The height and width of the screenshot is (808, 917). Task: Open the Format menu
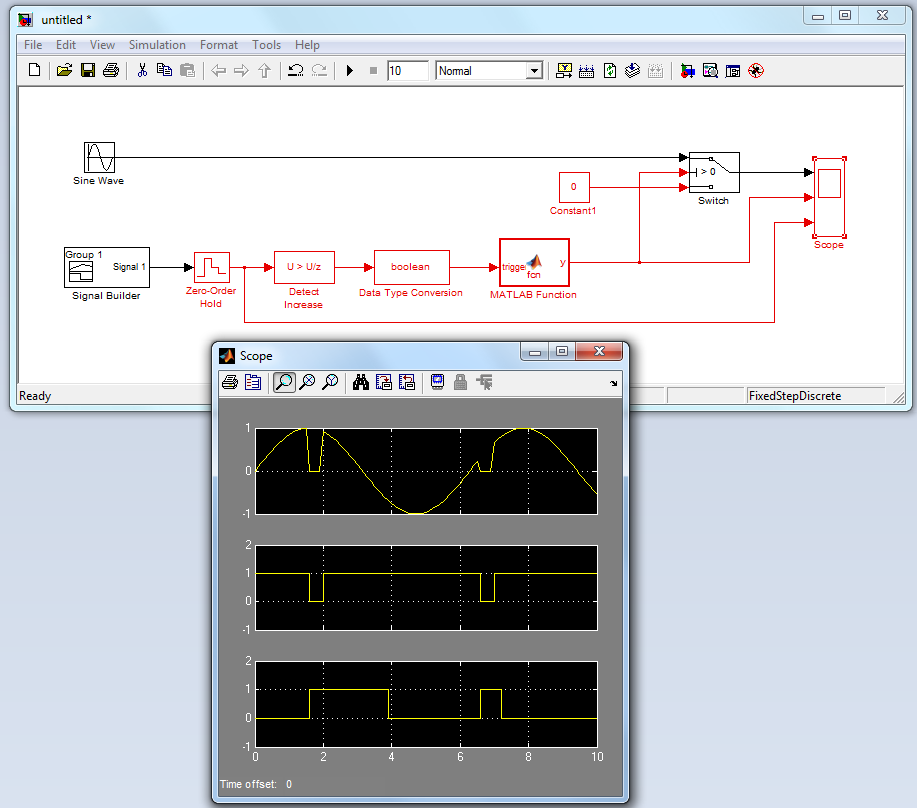(219, 45)
